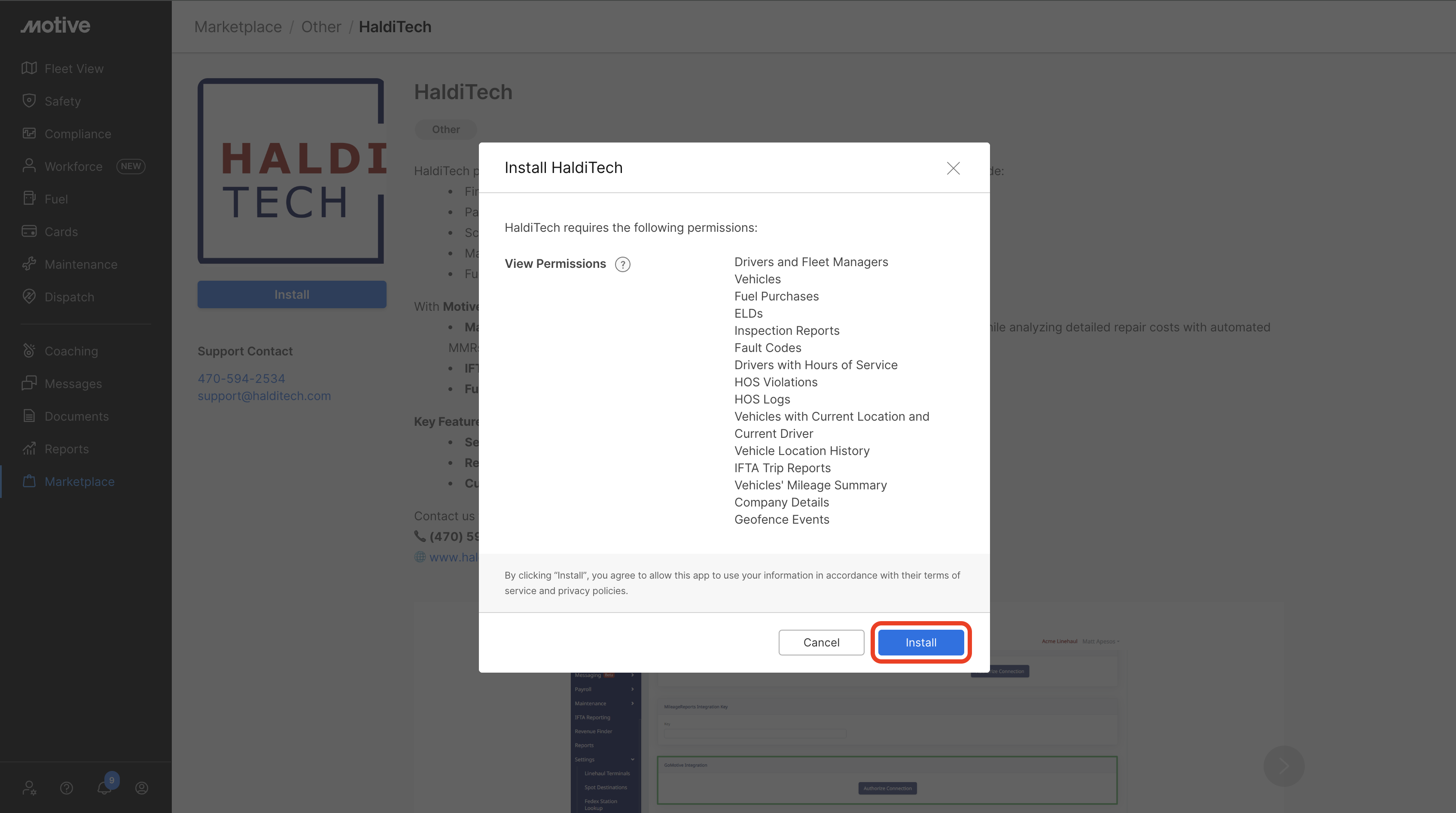
Task: Open the Compliance menu item
Action: pyautogui.click(x=77, y=134)
